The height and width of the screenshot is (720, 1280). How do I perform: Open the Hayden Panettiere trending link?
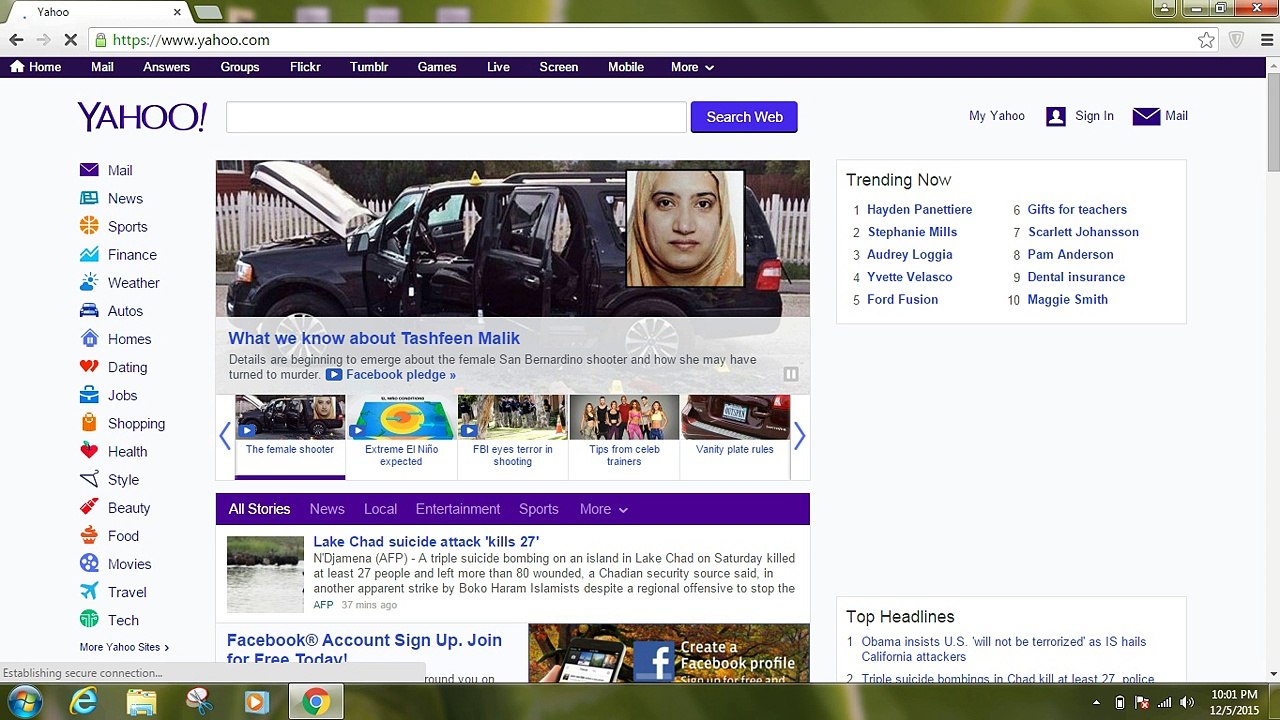point(919,209)
